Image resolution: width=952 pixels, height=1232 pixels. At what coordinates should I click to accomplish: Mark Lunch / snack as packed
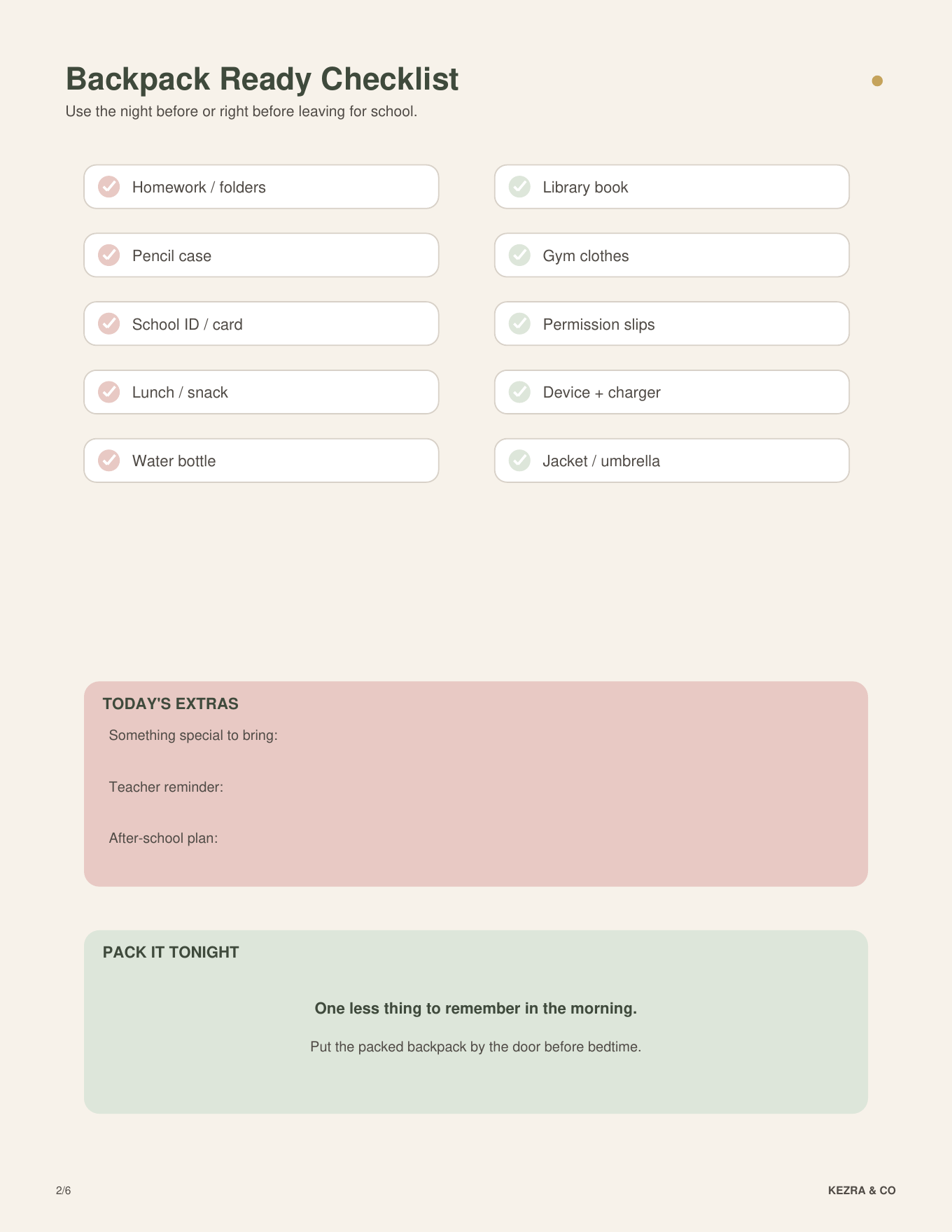[x=108, y=392]
